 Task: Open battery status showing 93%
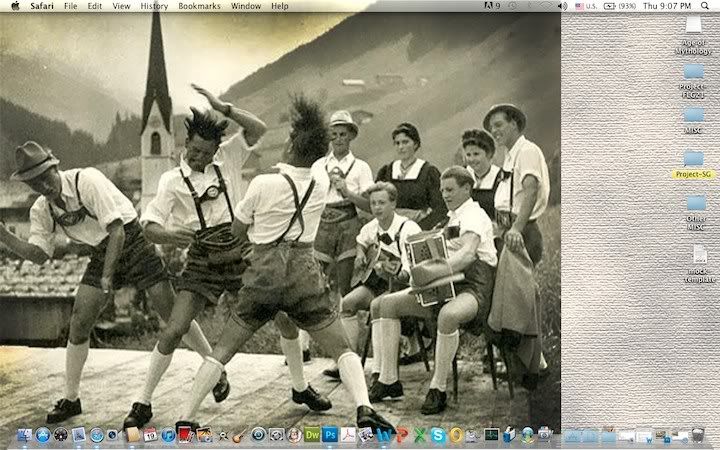point(620,6)
